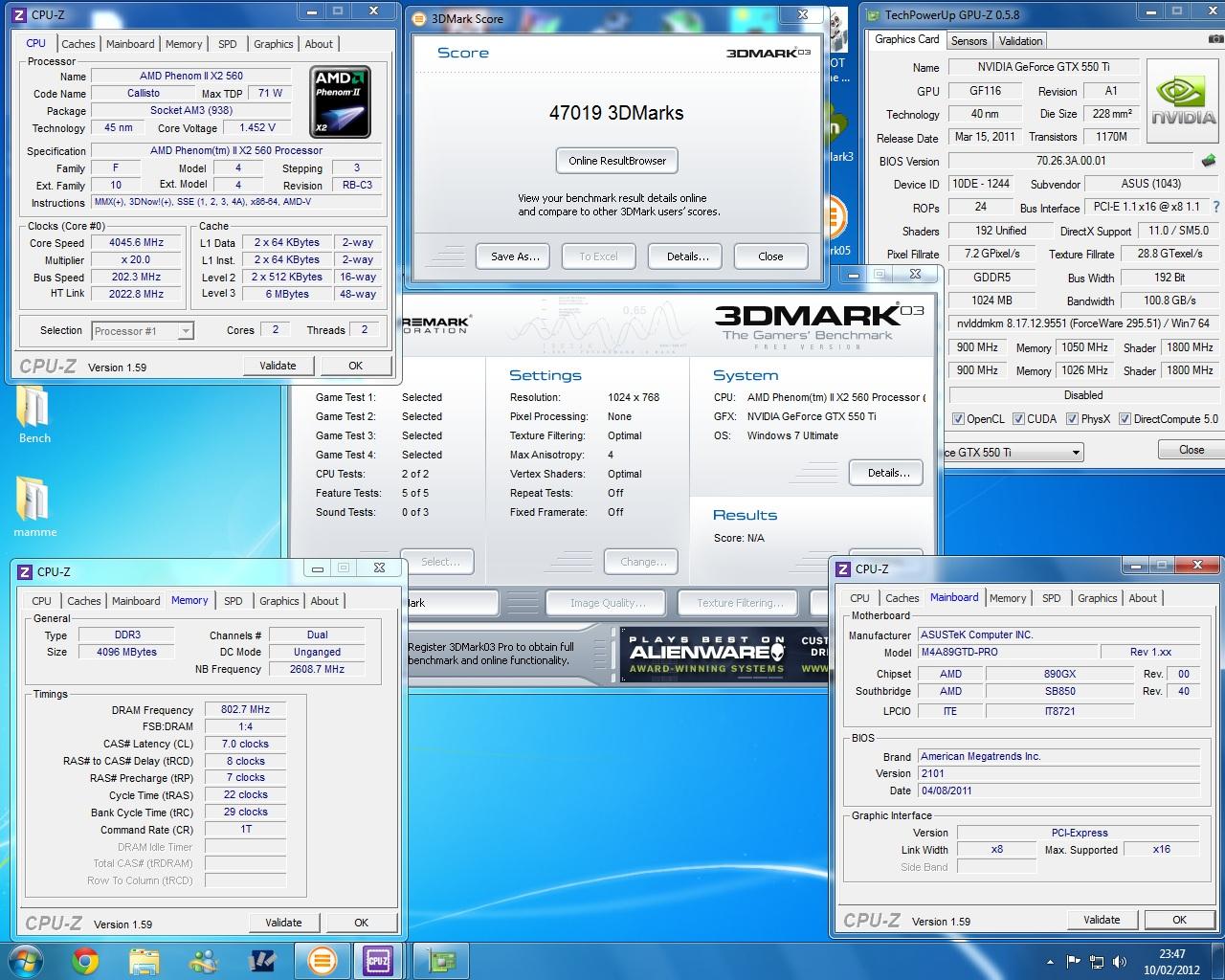Select the Bench folder on desktop
The width and height of the screenshot is (1225, 980).
[x=34, y=414]
